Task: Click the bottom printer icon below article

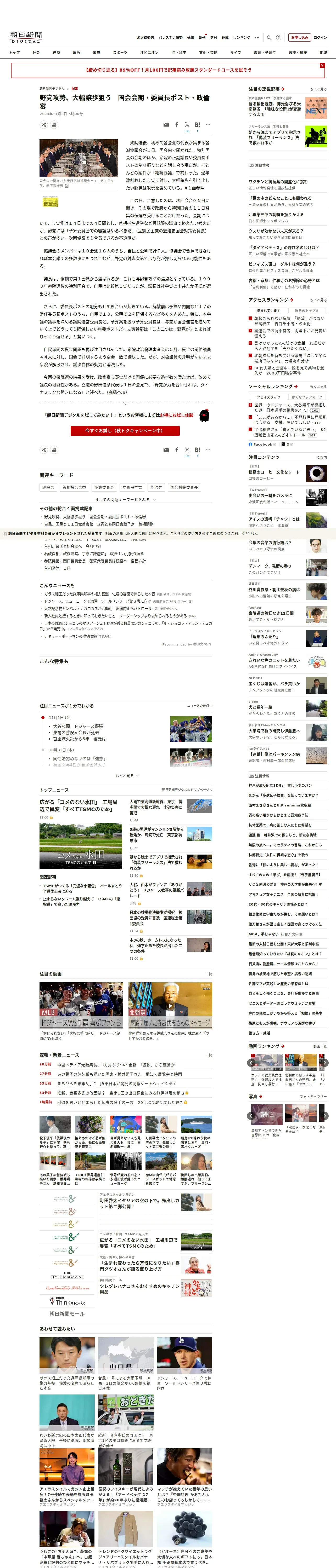Action: pyautogui.click(x=54, y=450)
